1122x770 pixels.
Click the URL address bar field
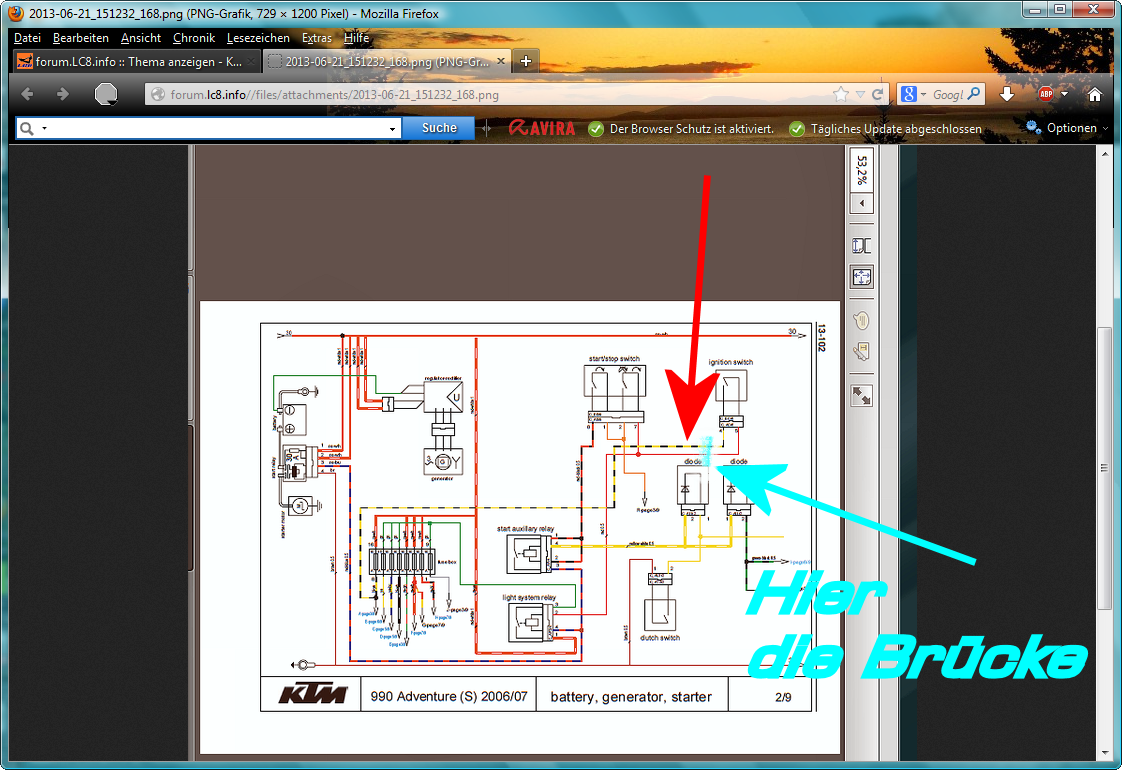pyautogui.click(x=490, y=95)
